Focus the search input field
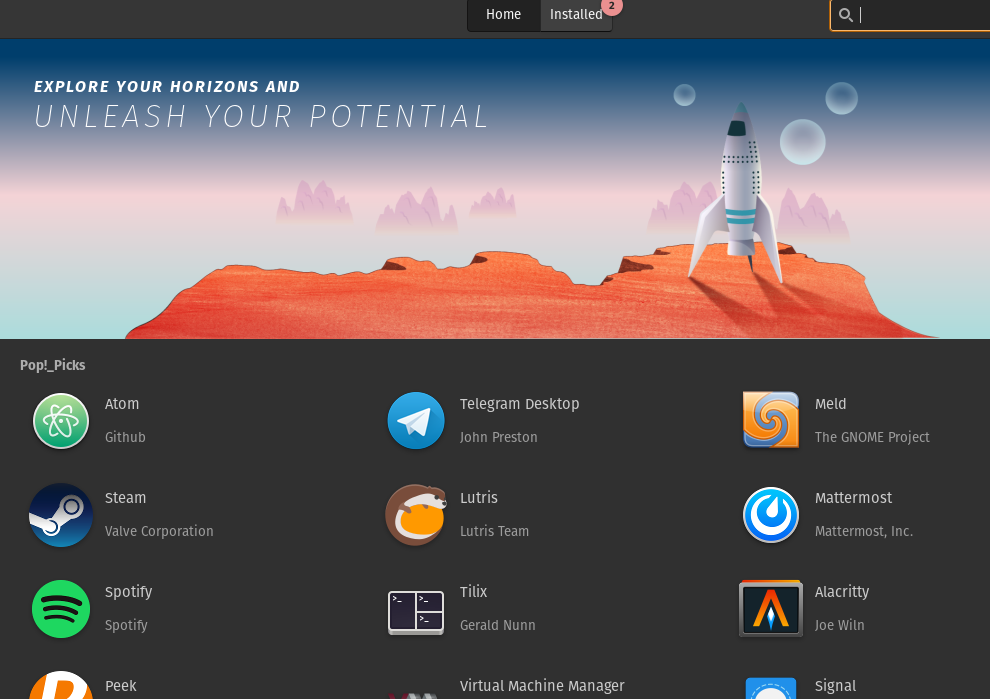 [910, 15]
